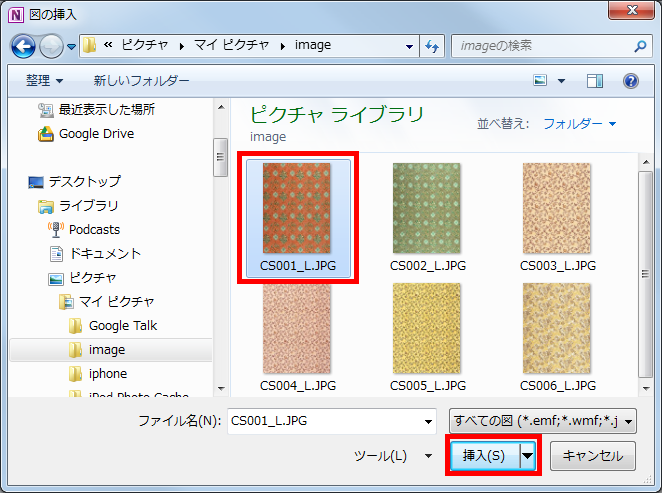662x493 pixels.
Task: Click the Podcasts microphone icon
Action: click(56, 230)
